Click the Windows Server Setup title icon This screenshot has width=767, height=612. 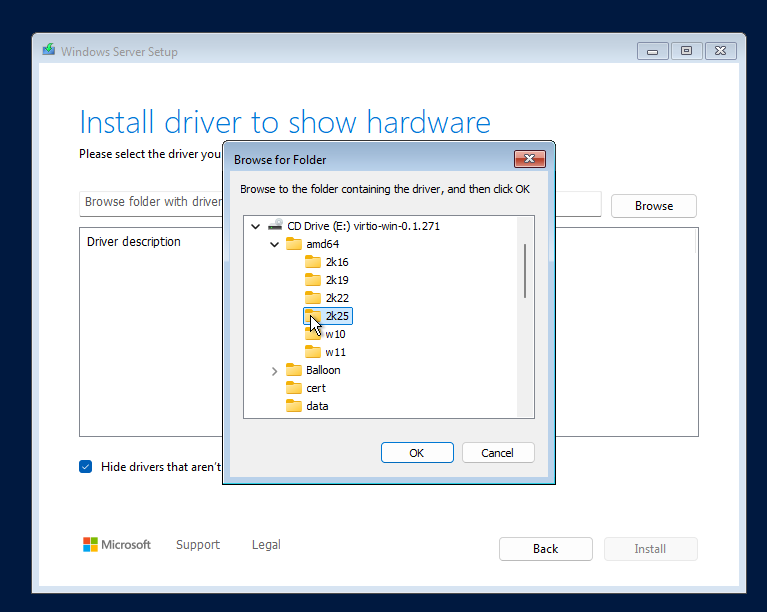[x=48, y=51]
